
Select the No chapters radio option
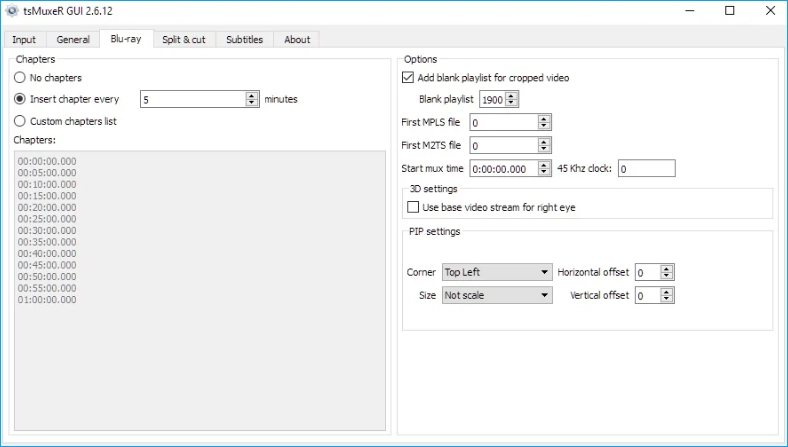coord(48,77)
